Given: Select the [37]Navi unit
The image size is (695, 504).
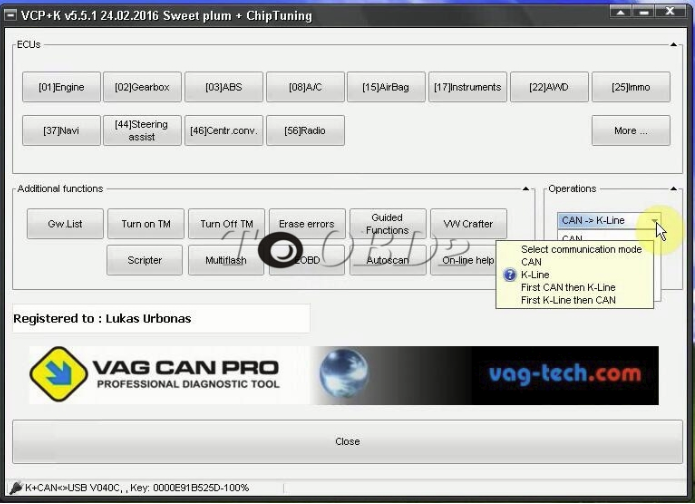Looking at the screenshot, I should [x=61, y=130].
